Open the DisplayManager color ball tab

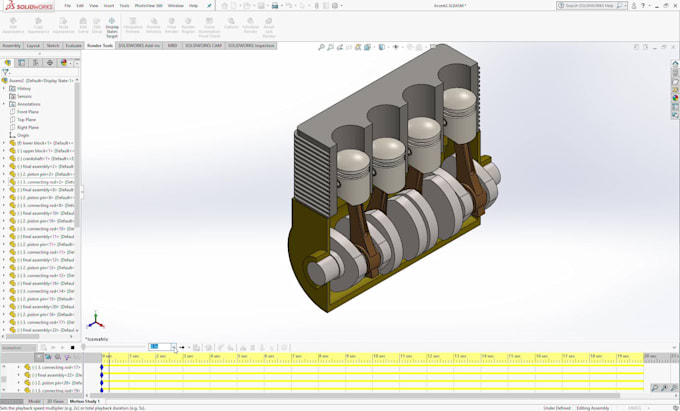[x=64, y=63]
